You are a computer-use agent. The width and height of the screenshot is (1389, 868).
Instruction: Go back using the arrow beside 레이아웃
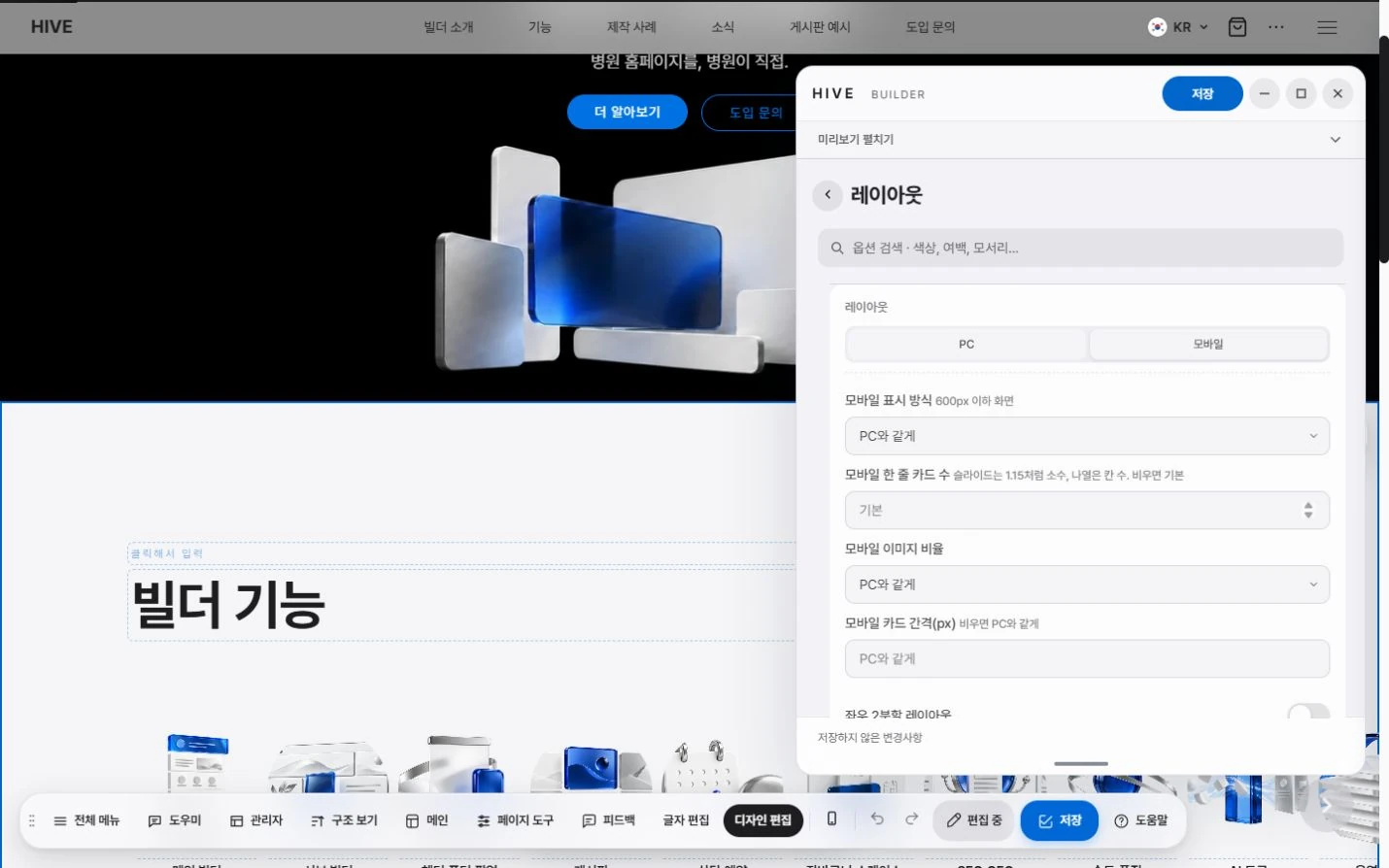828,195
